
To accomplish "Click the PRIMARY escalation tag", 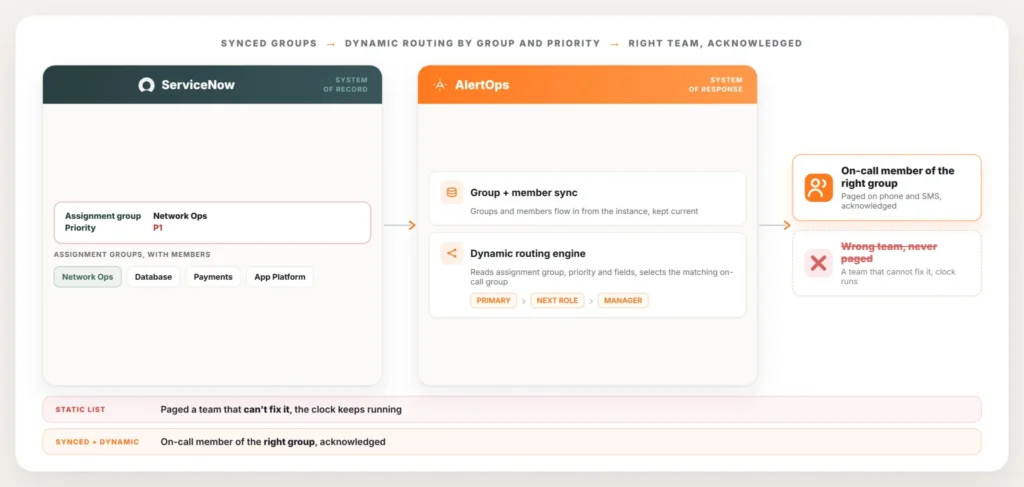I will click(493, 300).
